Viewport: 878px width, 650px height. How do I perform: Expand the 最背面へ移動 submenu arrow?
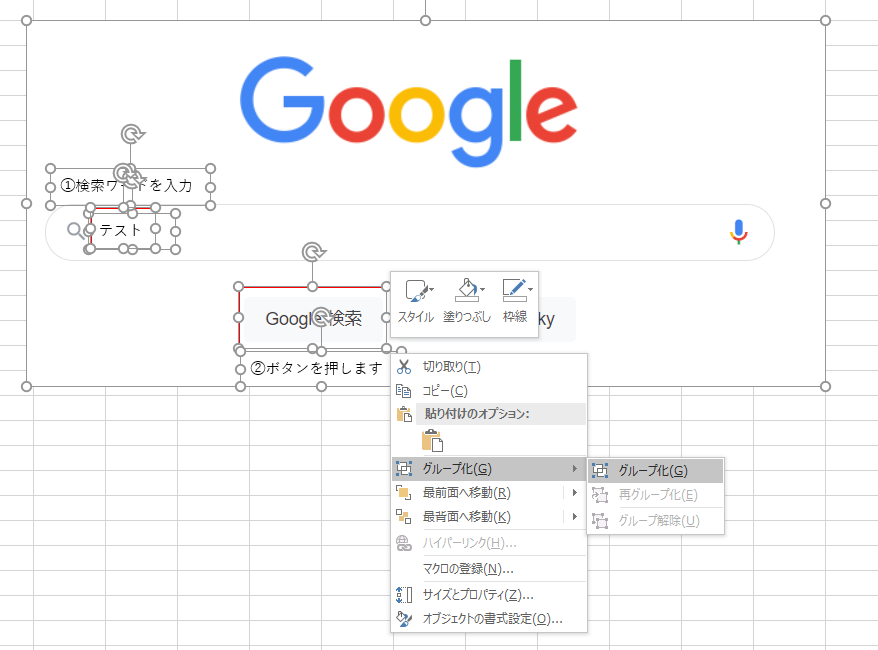point(575,517)
